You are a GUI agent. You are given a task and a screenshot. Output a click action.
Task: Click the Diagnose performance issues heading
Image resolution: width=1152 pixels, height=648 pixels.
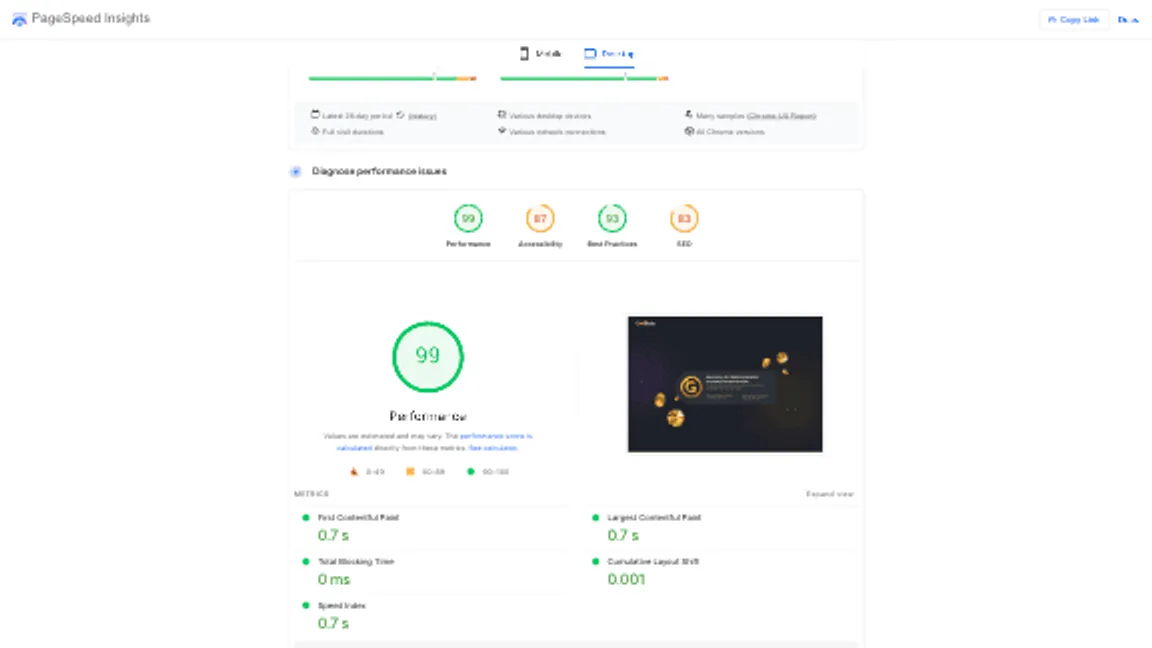379,171
